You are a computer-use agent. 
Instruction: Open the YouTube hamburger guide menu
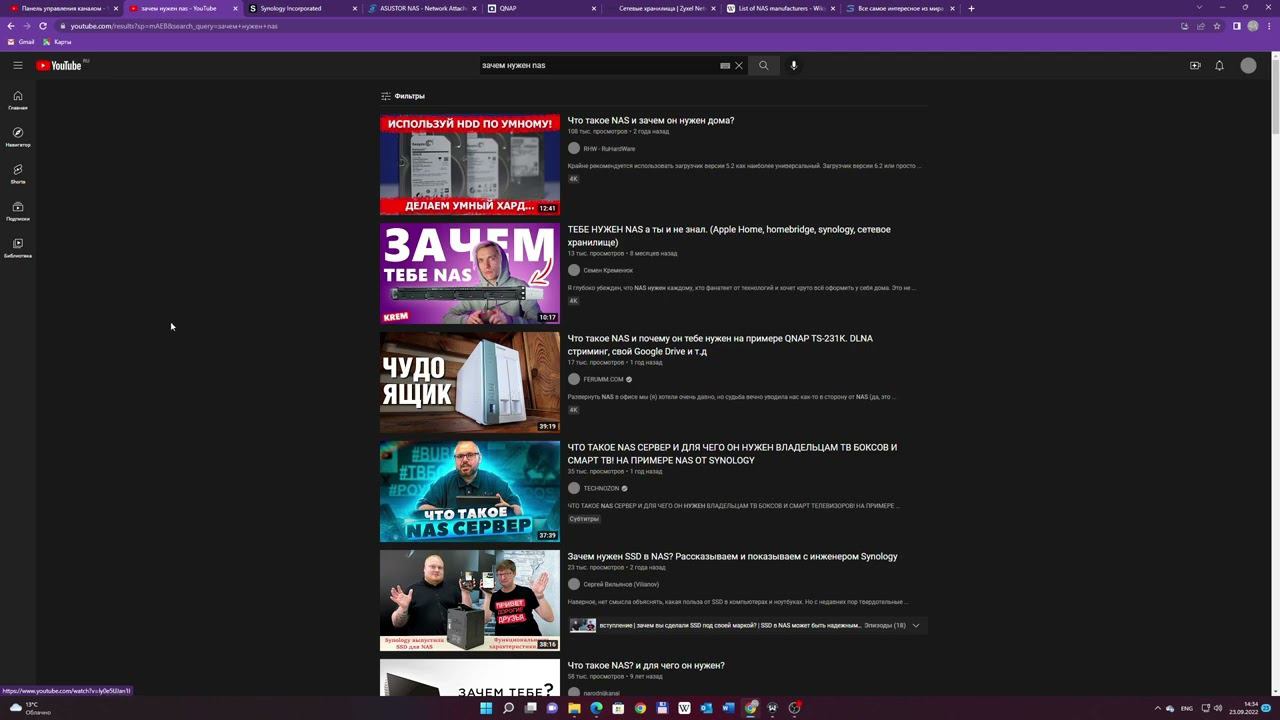pos(17,65)
